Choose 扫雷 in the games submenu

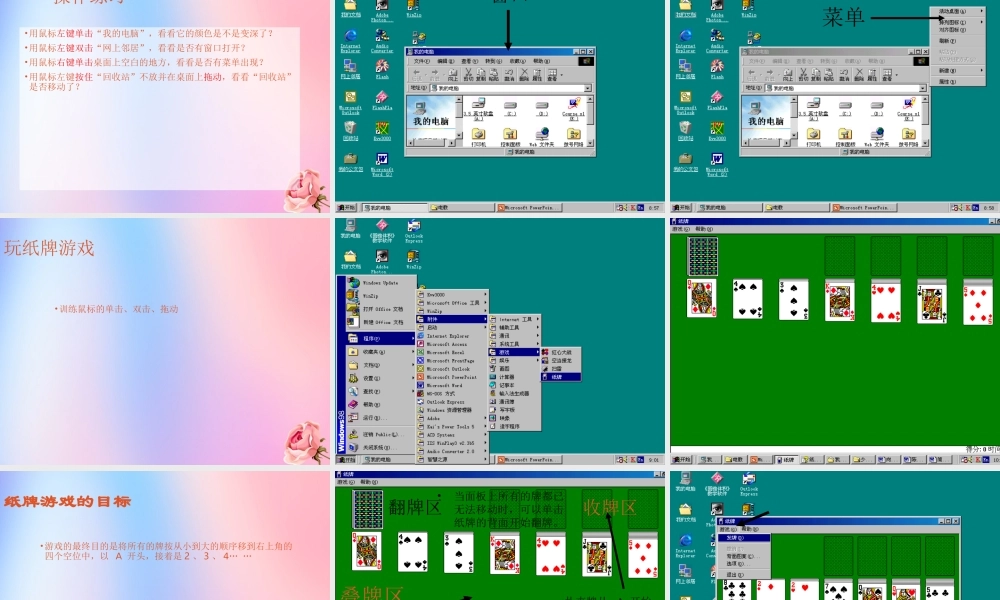coord(561,369)
